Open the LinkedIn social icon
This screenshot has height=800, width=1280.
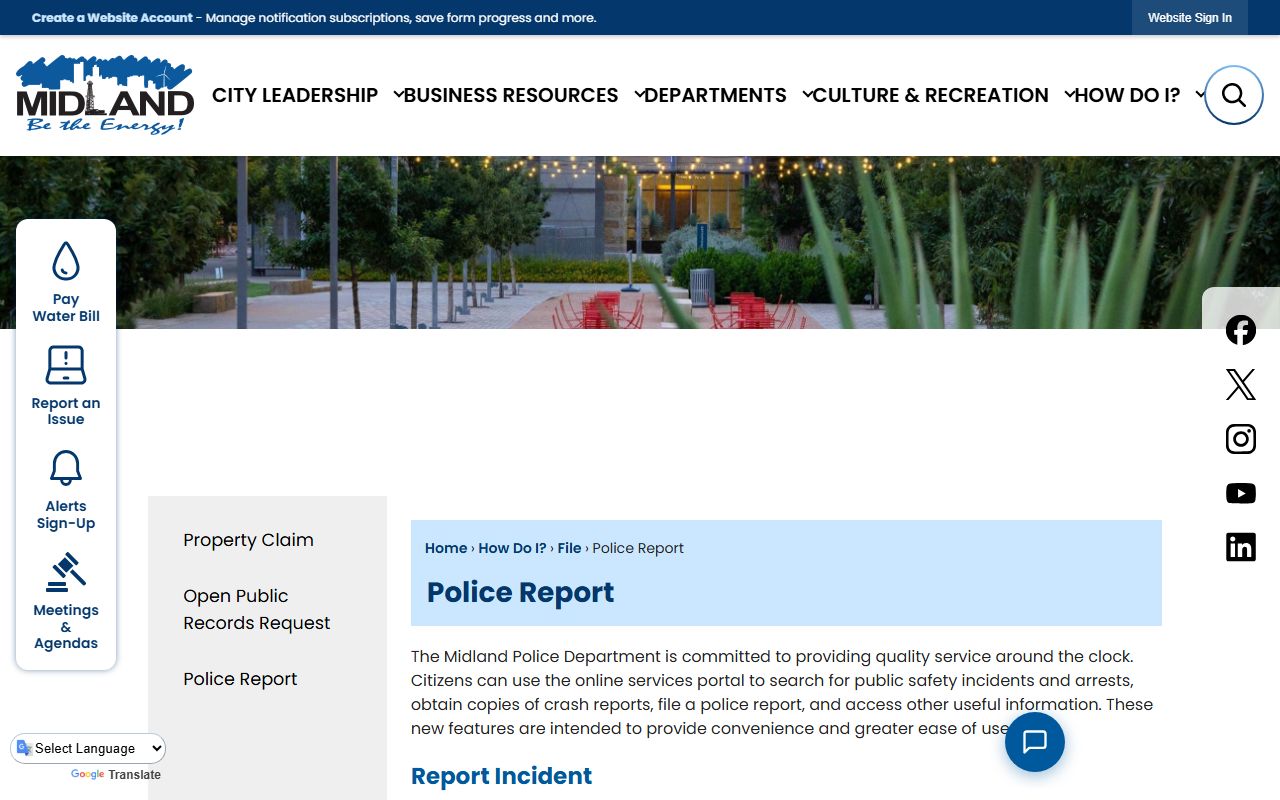click(1241, 547)
